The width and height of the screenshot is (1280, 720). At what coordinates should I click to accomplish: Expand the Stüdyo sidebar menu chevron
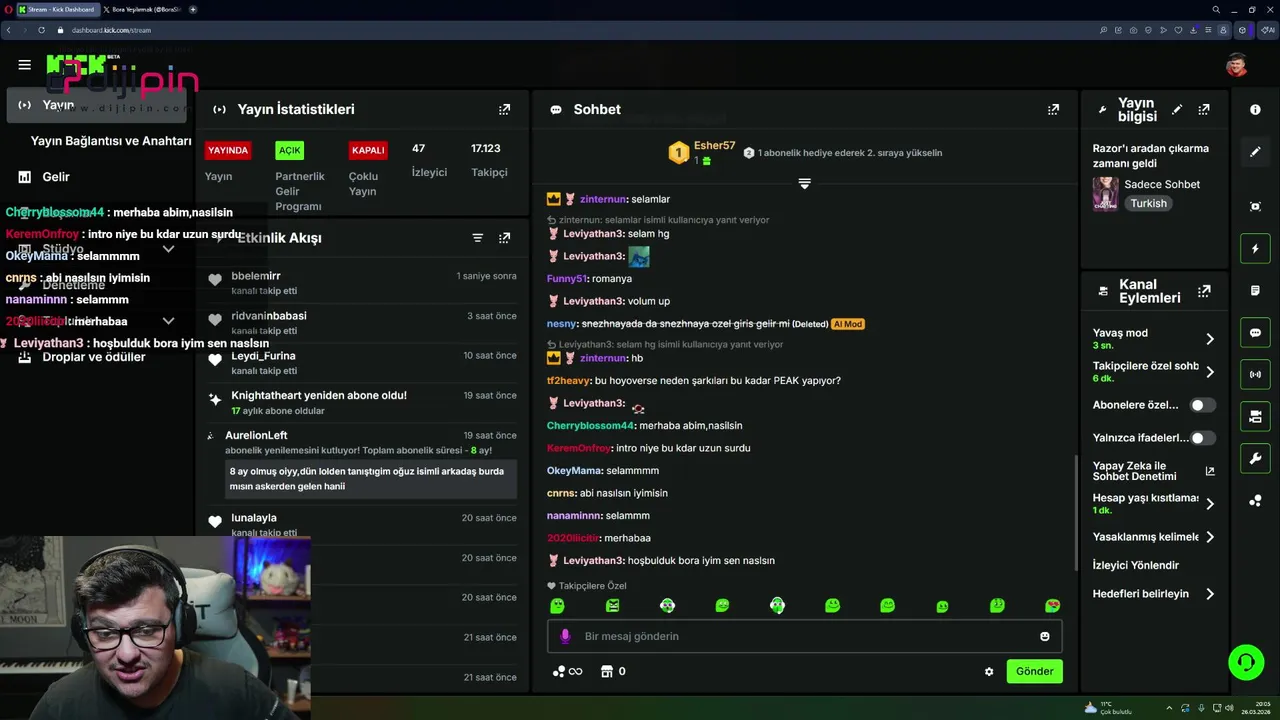pos(168,249)
